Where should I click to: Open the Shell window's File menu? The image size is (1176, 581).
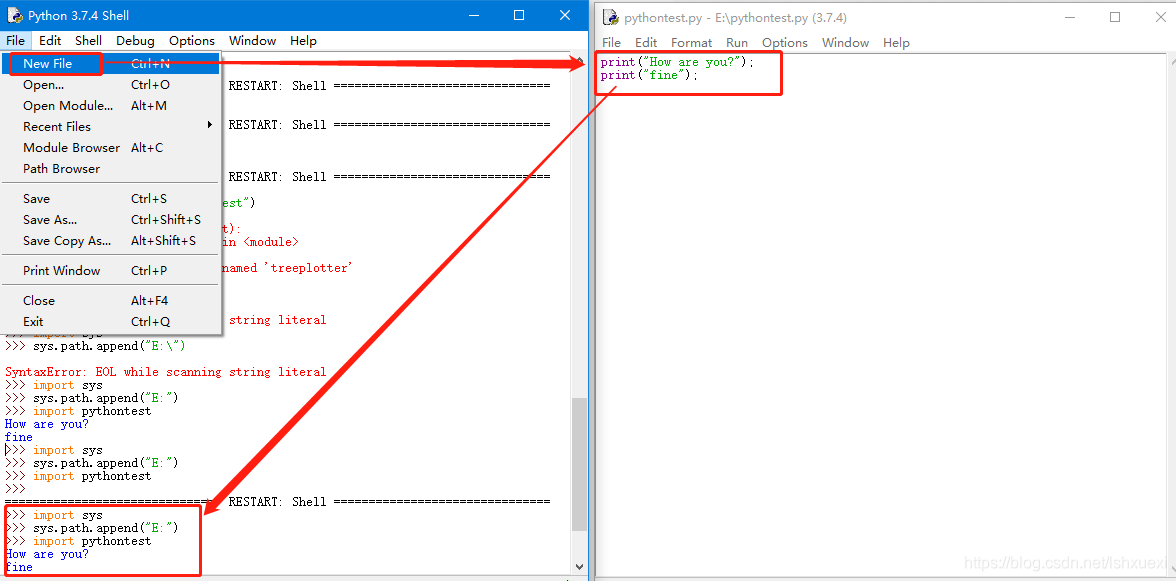16,40
